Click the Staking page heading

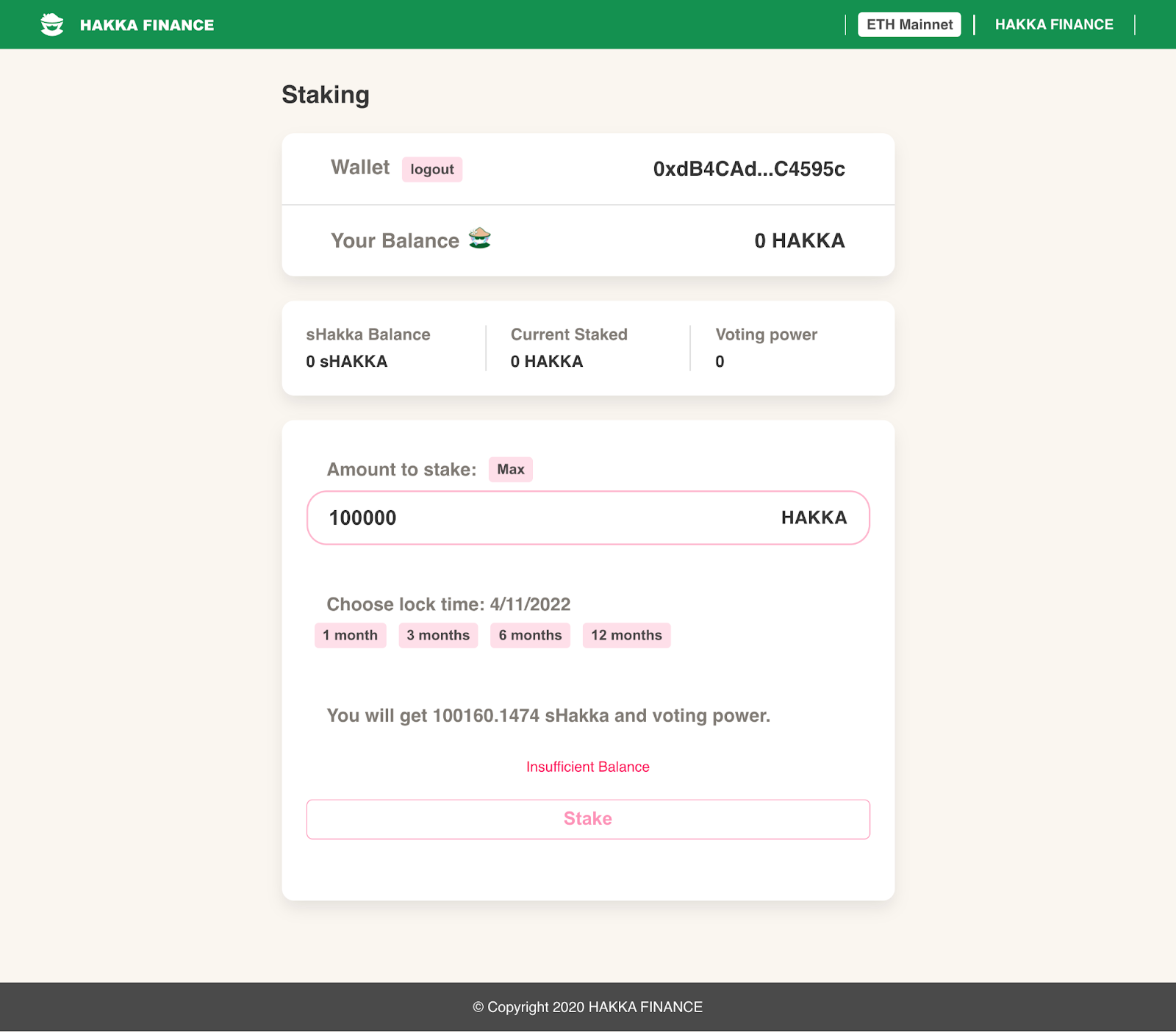click(326, 95)
